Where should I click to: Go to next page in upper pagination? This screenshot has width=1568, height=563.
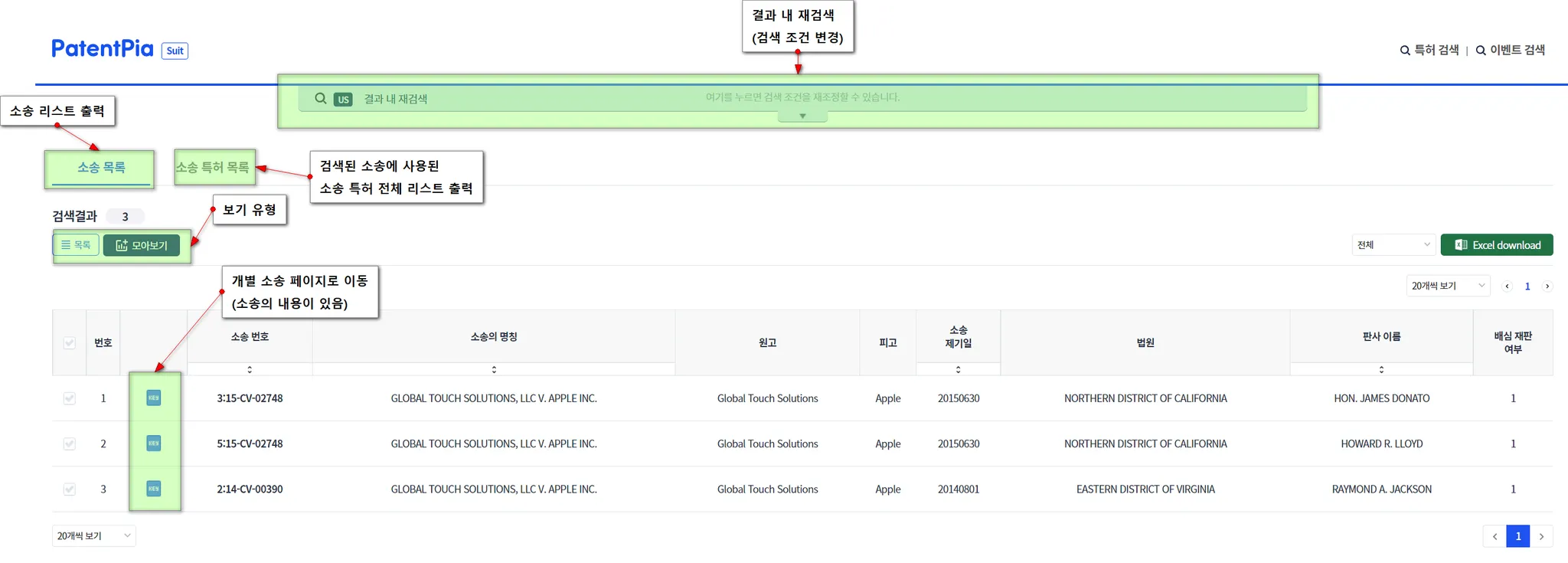click(1547, 286)
